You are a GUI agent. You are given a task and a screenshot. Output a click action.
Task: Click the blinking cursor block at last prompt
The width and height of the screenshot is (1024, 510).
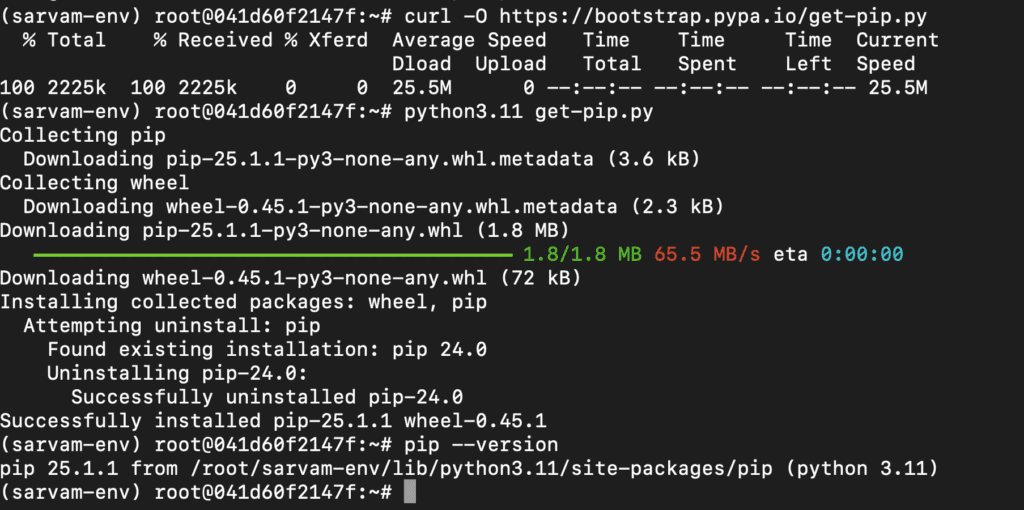click(x=409, y=492)
